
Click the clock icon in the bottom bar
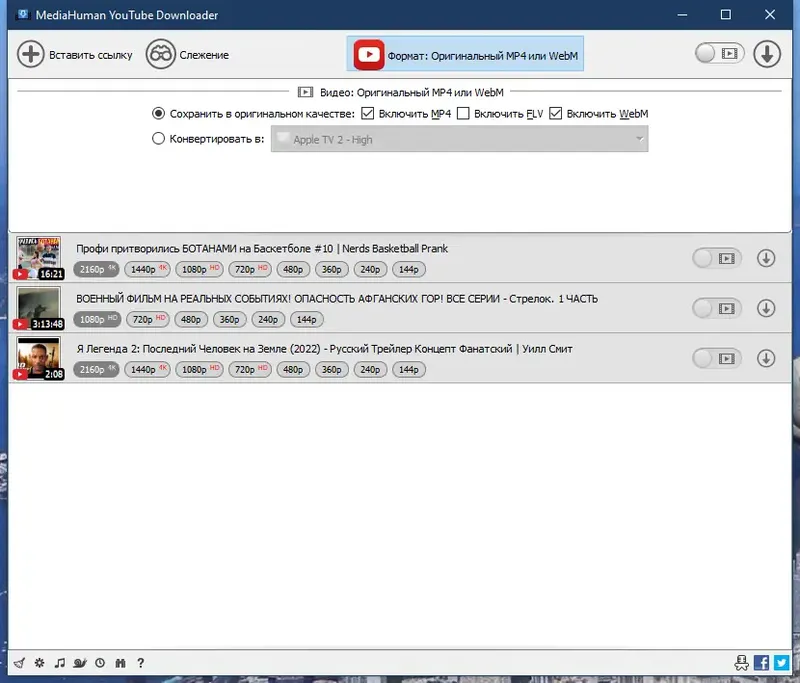point(100,663)
